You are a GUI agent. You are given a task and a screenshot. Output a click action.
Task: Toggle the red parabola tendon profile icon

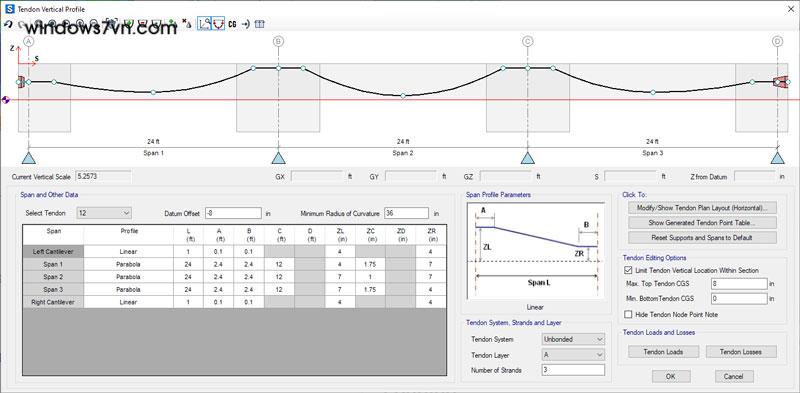click(x=218, y=24)
